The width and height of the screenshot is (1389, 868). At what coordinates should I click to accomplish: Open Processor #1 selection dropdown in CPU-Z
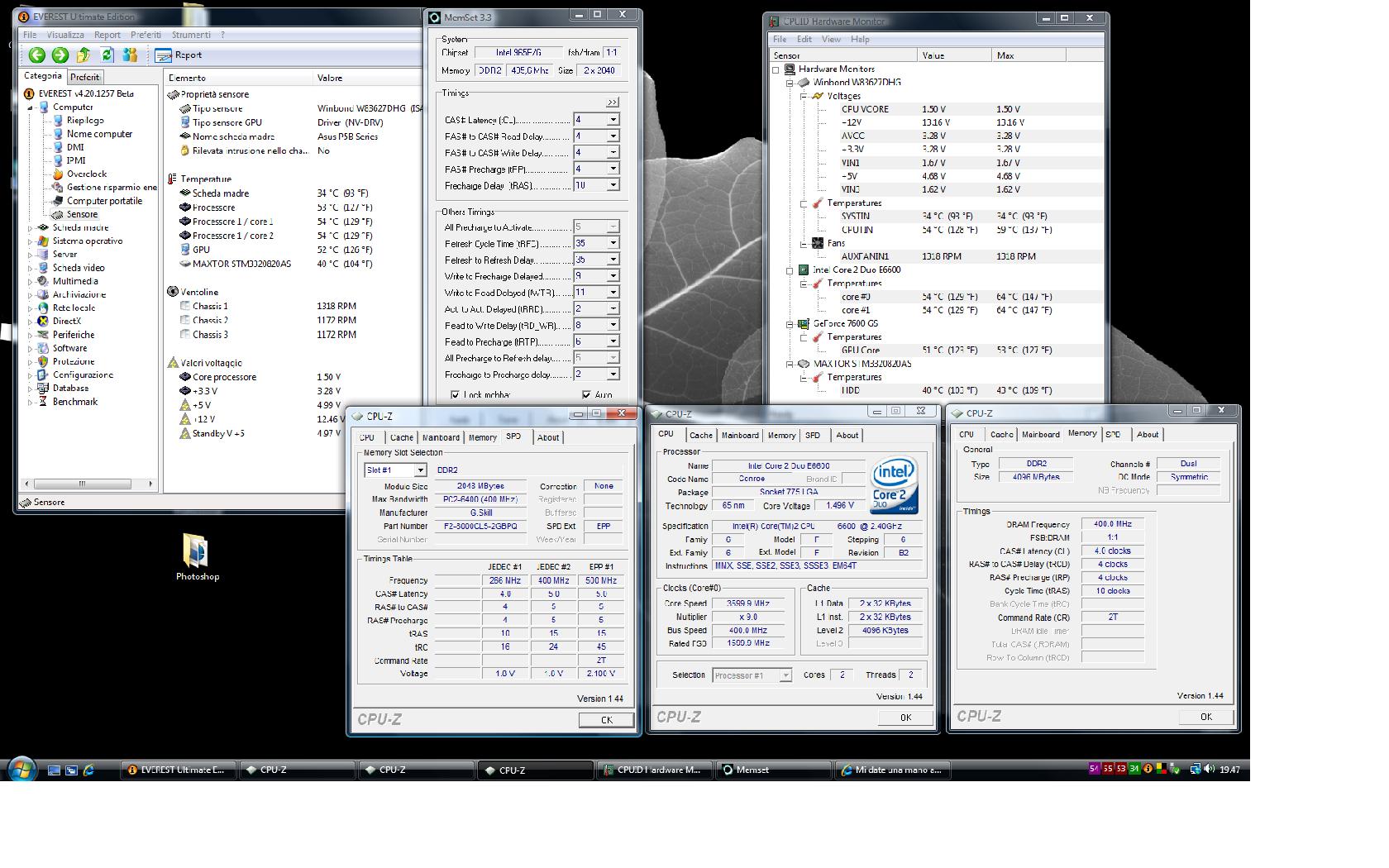tap(785, 675)
